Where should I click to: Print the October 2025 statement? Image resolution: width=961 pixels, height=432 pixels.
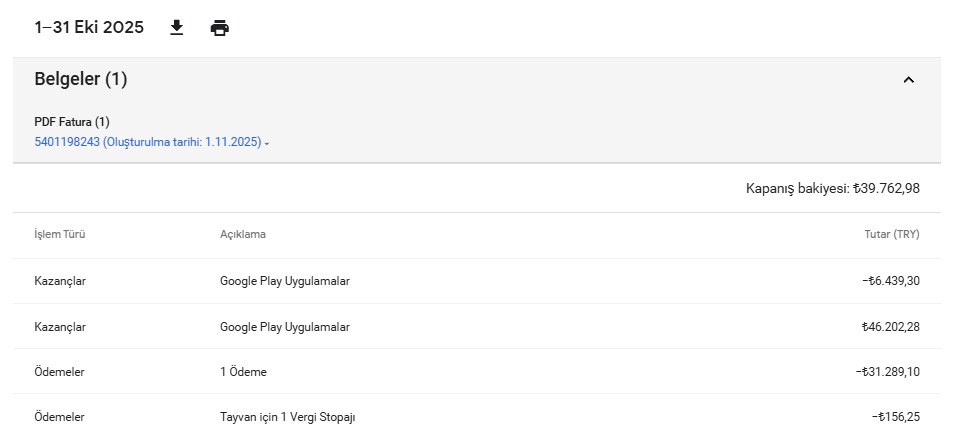[219, 28]
